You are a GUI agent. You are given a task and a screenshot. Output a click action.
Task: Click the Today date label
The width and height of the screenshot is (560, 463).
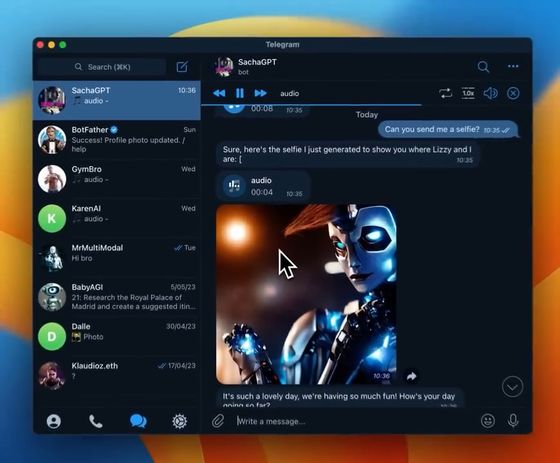366,115
